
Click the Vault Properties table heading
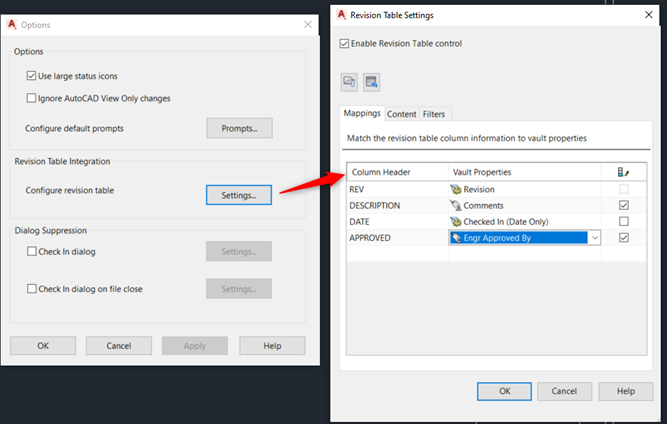(x=524, y=172)
